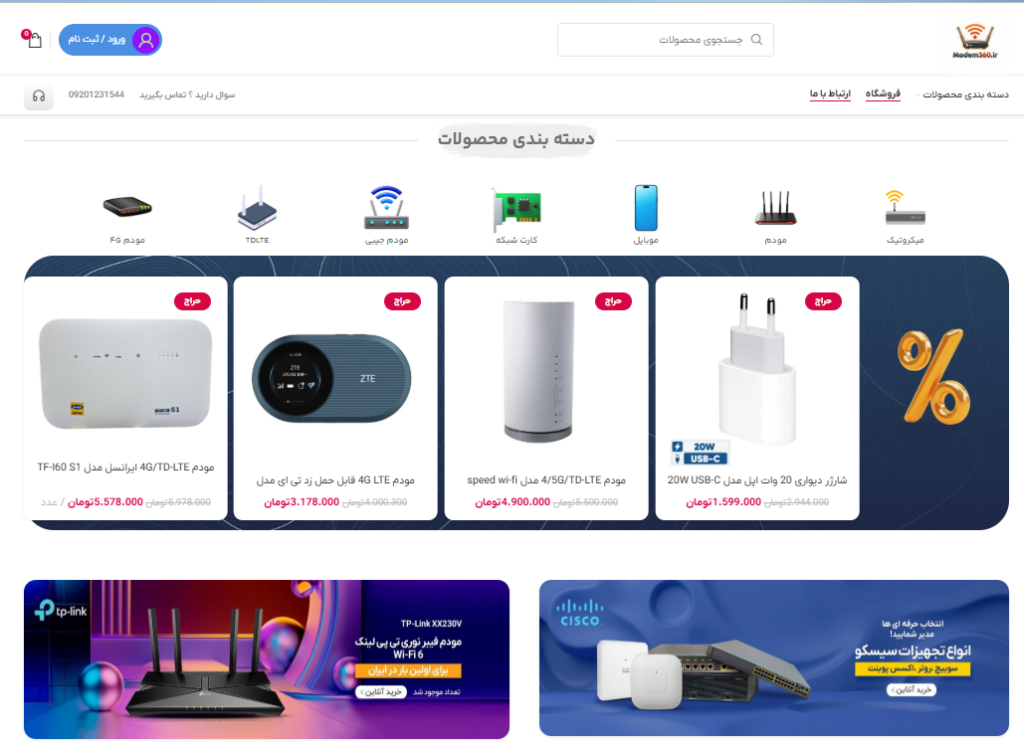Image resolution: width=1024 pixels, height=750 pixels.
Task: Choose the network card category icon
Action: [x=516, y=209]
